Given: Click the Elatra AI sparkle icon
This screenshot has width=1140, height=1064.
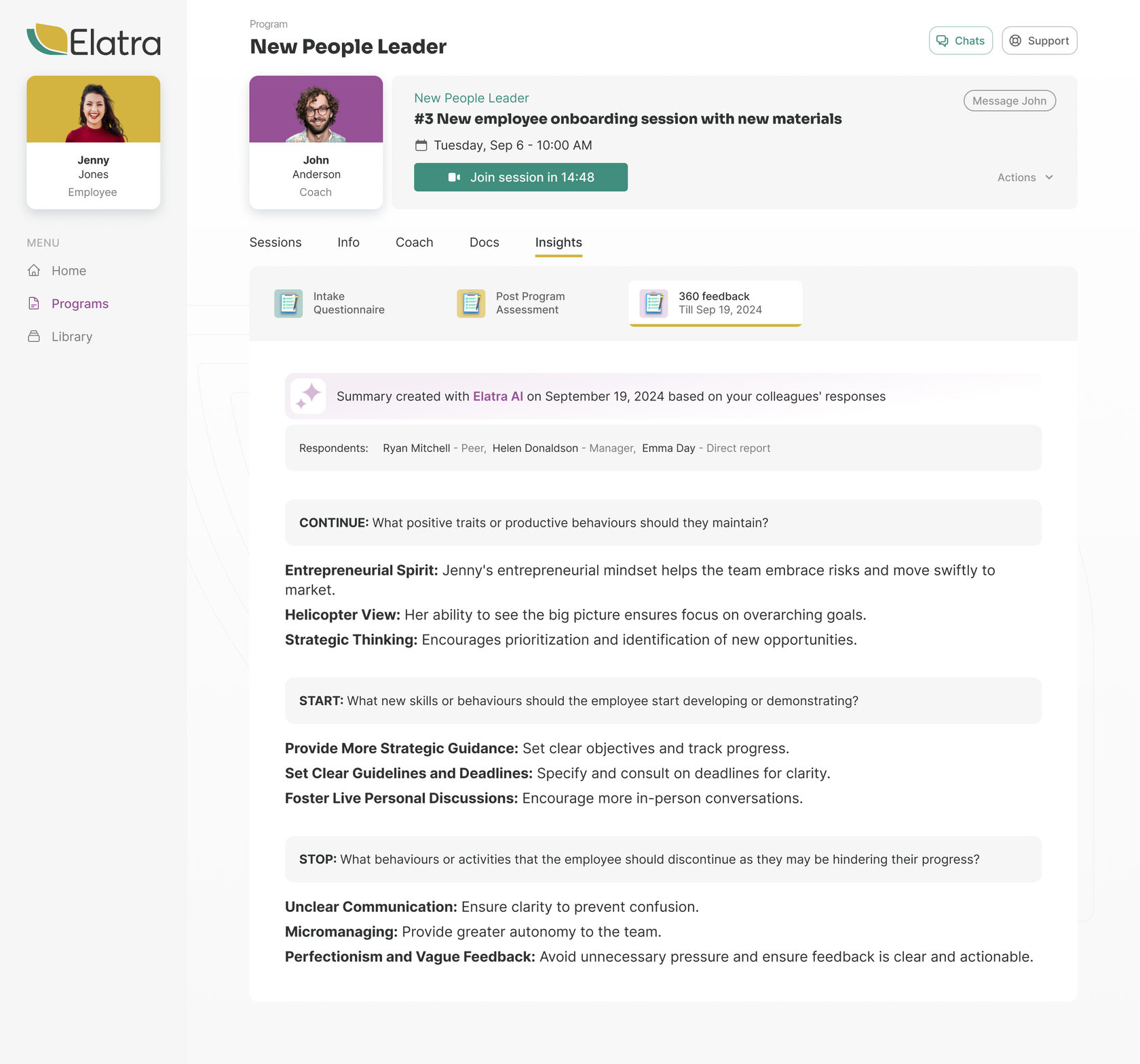Looking at the screenshot, I should tap(308, 396).
